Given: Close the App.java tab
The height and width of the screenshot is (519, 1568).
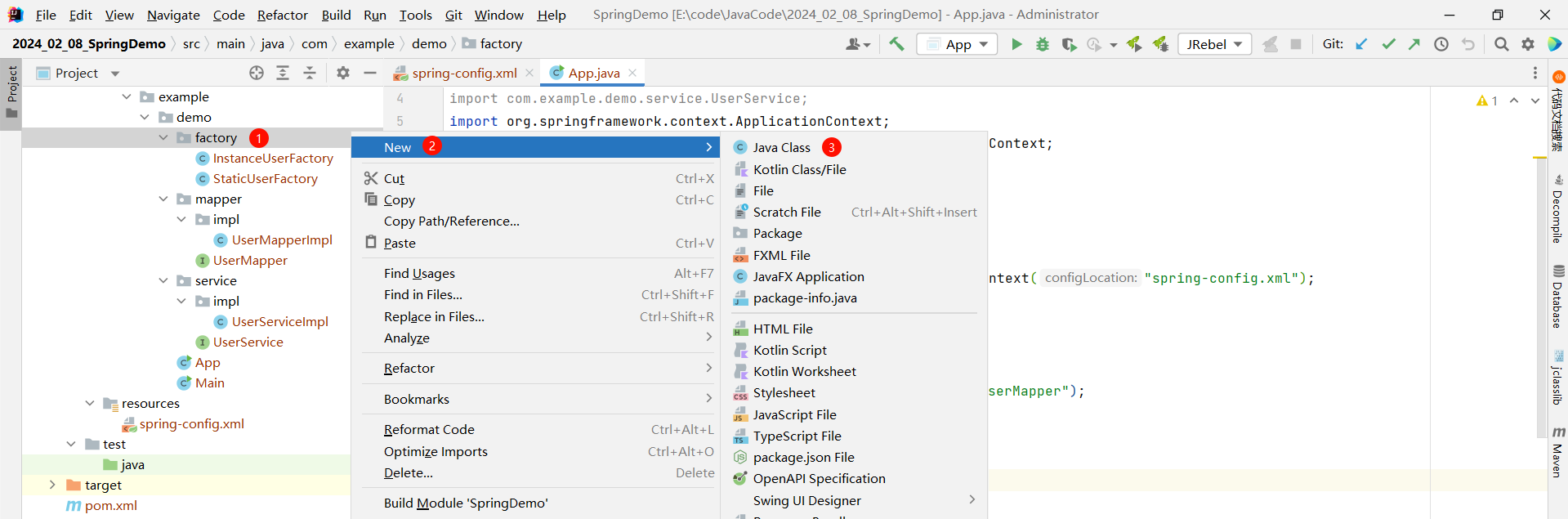Looking at the screenshot, I should 632,73.
